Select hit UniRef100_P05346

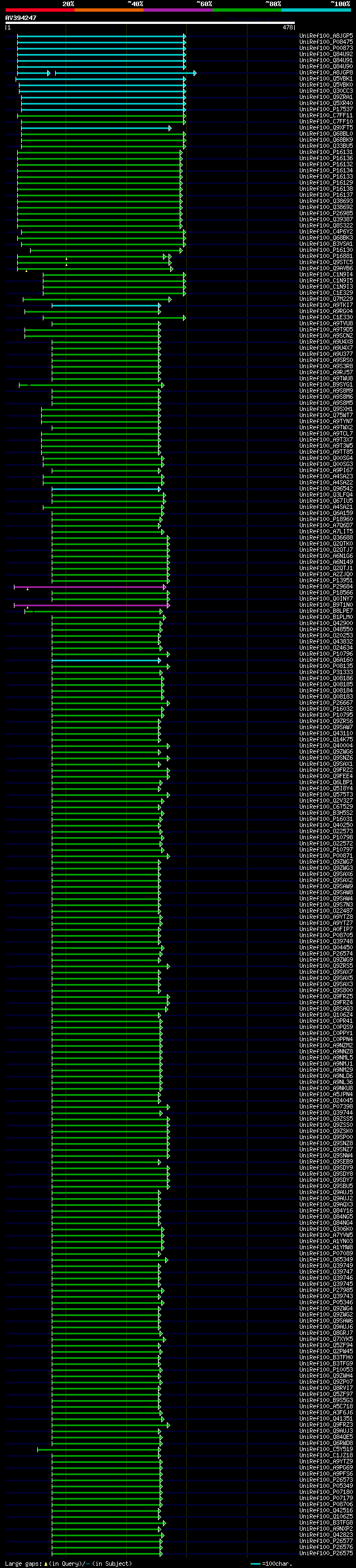pos(326,1302)
